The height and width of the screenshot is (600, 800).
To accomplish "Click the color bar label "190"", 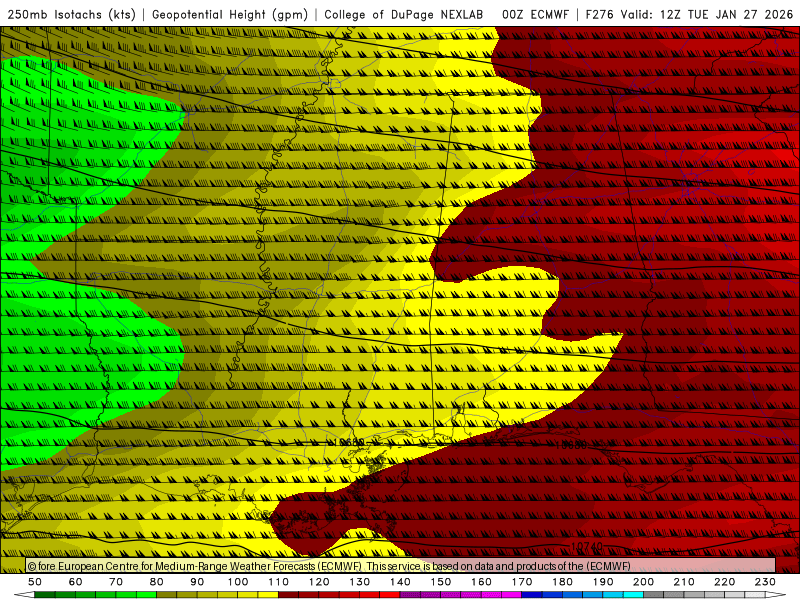I will point(603,582).
